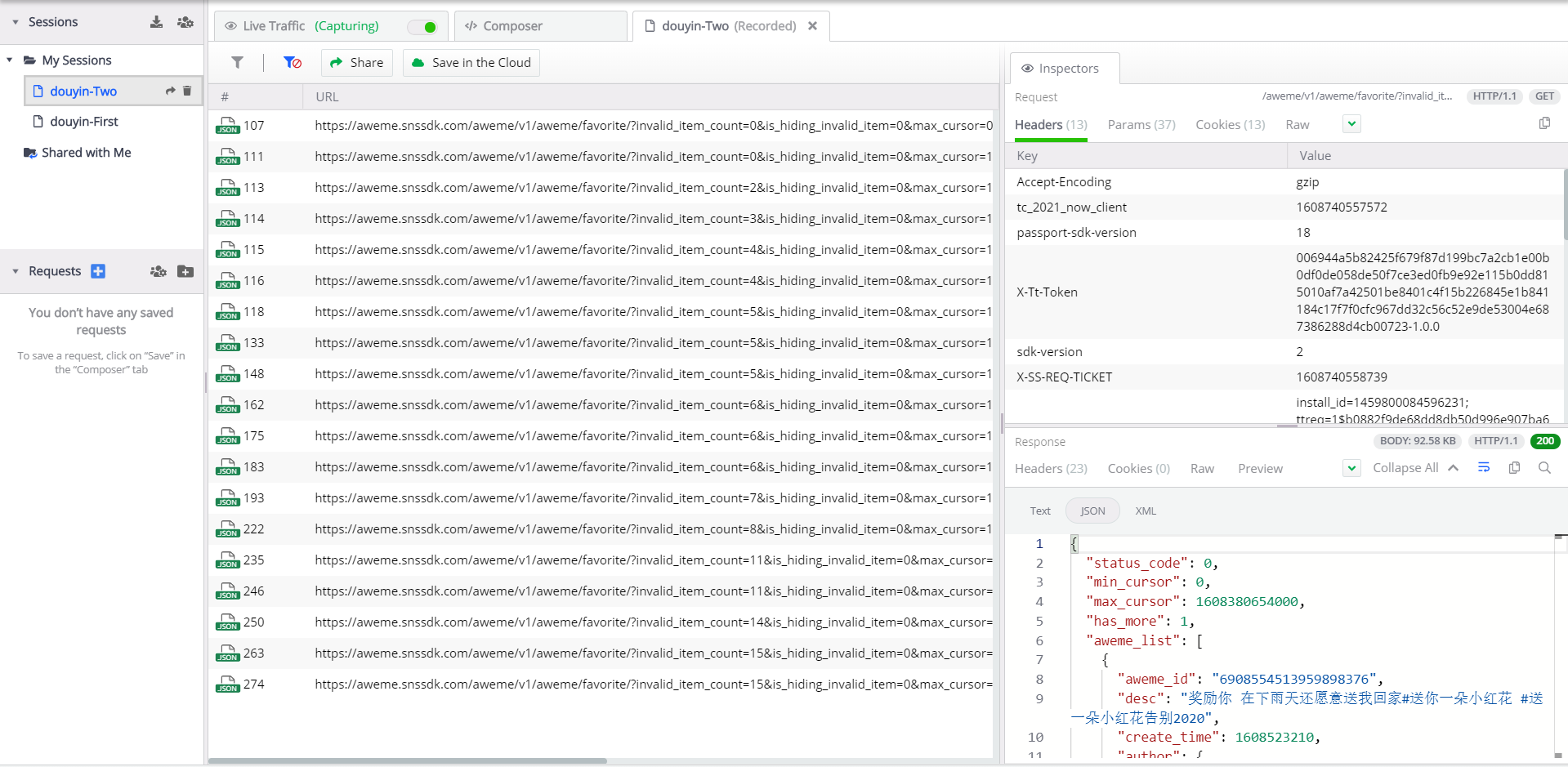Screen dimensions: 1568x767
Task: Delete douyin-Two session with trash icon
Action: pos(187,91)
